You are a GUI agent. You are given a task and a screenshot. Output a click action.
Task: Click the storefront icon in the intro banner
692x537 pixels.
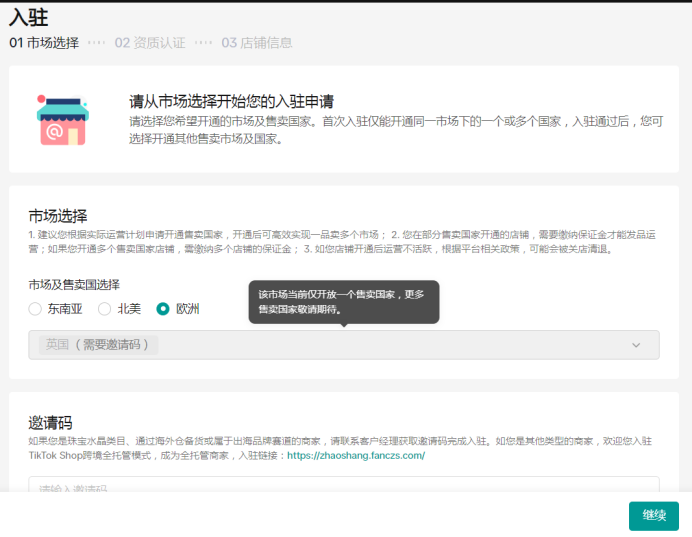point(63,120)
